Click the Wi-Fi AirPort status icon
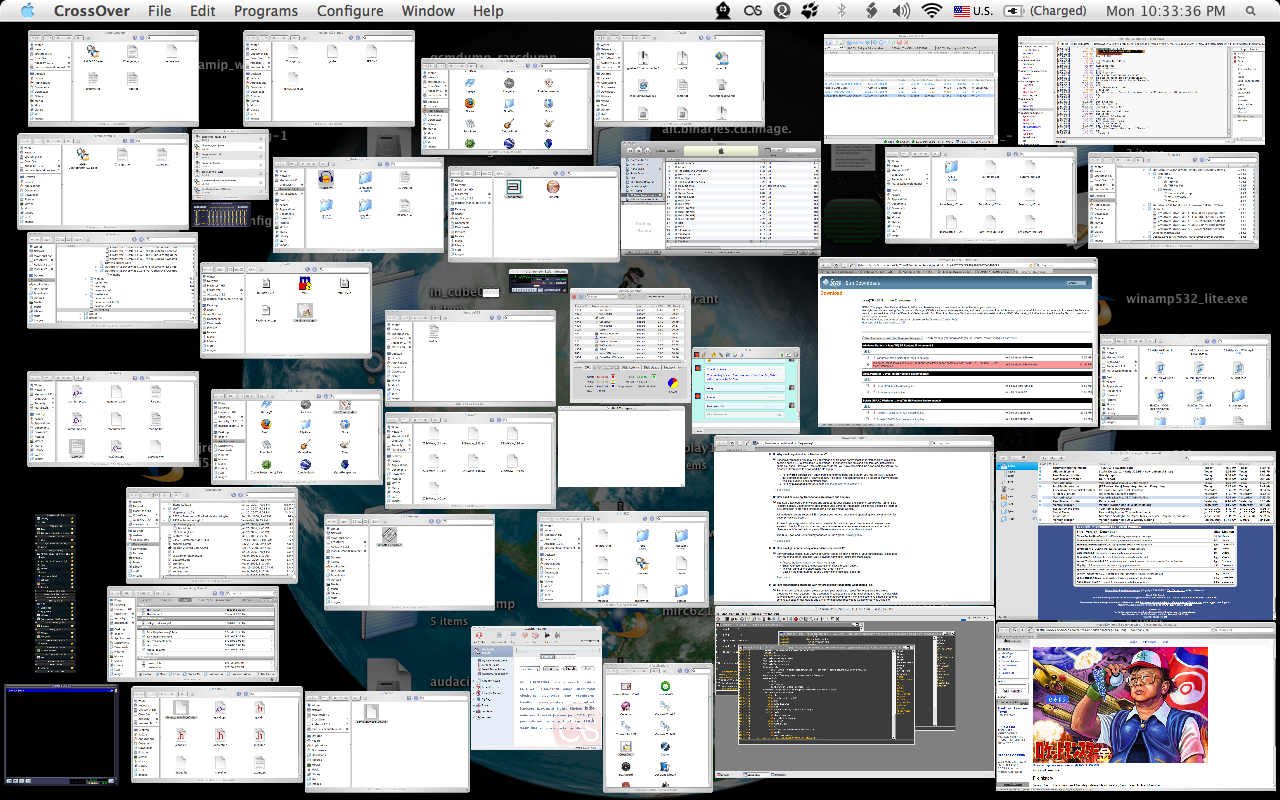The width and height of the screenshot is (1280, 800). click(932, 11)
